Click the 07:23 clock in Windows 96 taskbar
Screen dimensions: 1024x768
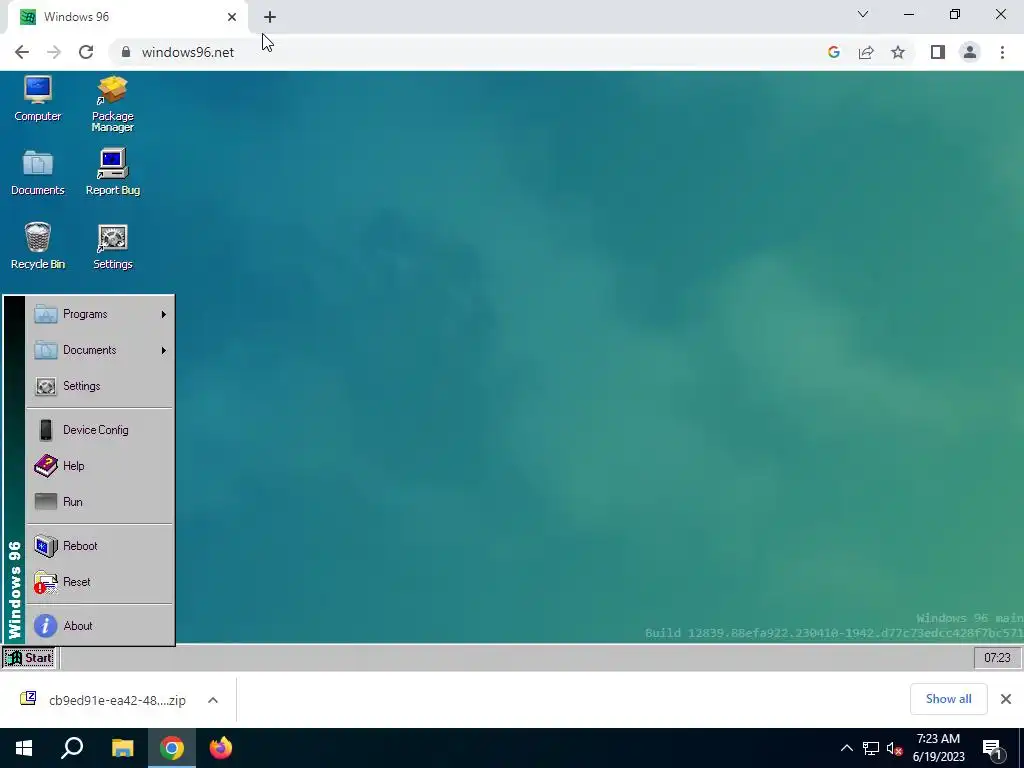[997, 658]
